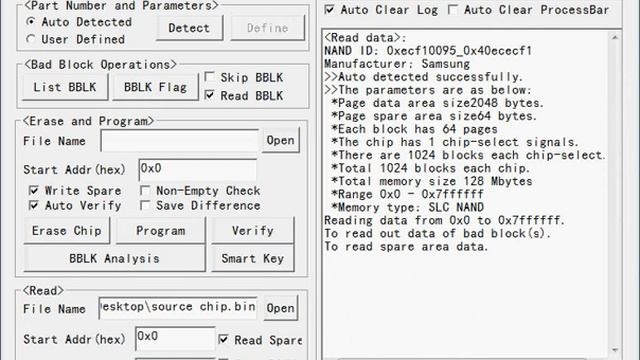Image resolution: width=640 pixels, height=360 pixels.
Task: Click the NAND ID line in log
Action: pos(428,51)
